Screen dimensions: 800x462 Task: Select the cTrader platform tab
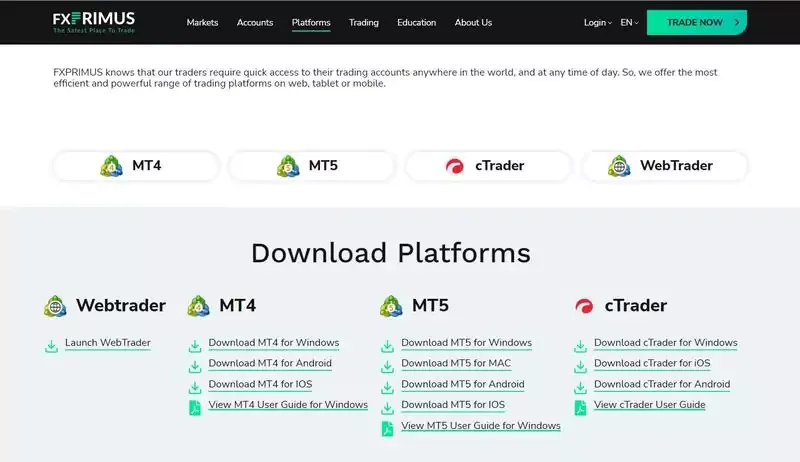(488, 166)
